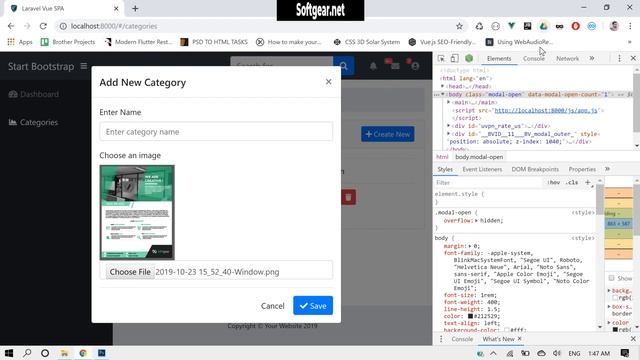Click the green Vue devtools icon

[469, 58]
